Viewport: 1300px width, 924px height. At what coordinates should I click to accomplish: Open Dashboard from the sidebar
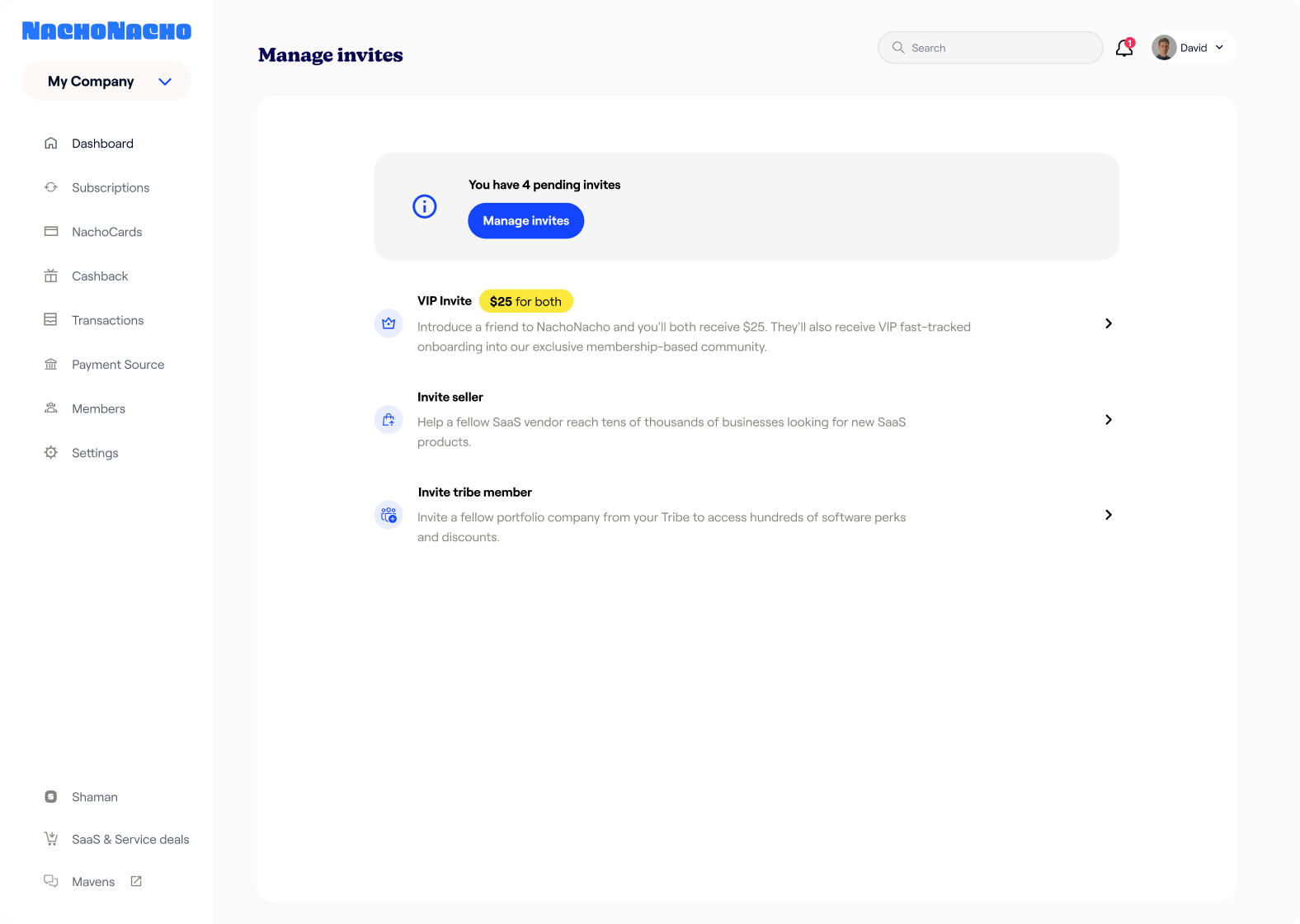tap(102, 144)
